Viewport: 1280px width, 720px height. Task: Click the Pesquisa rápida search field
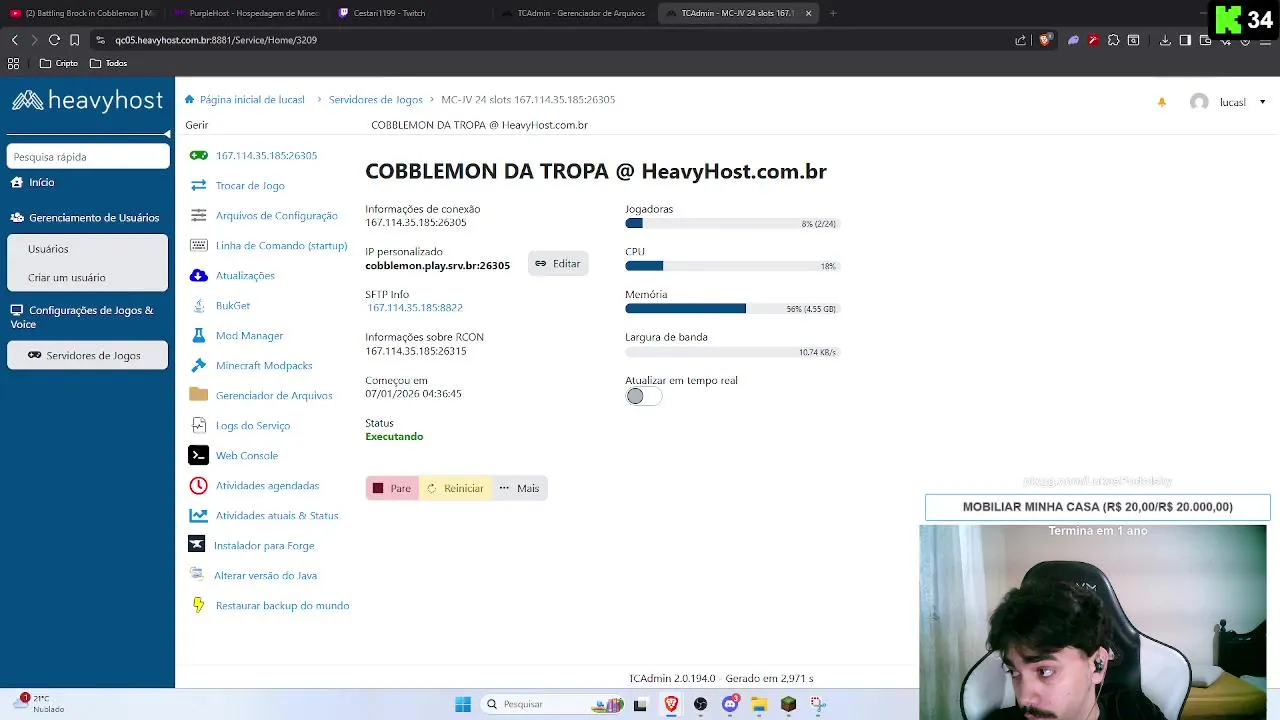[88, 156]
